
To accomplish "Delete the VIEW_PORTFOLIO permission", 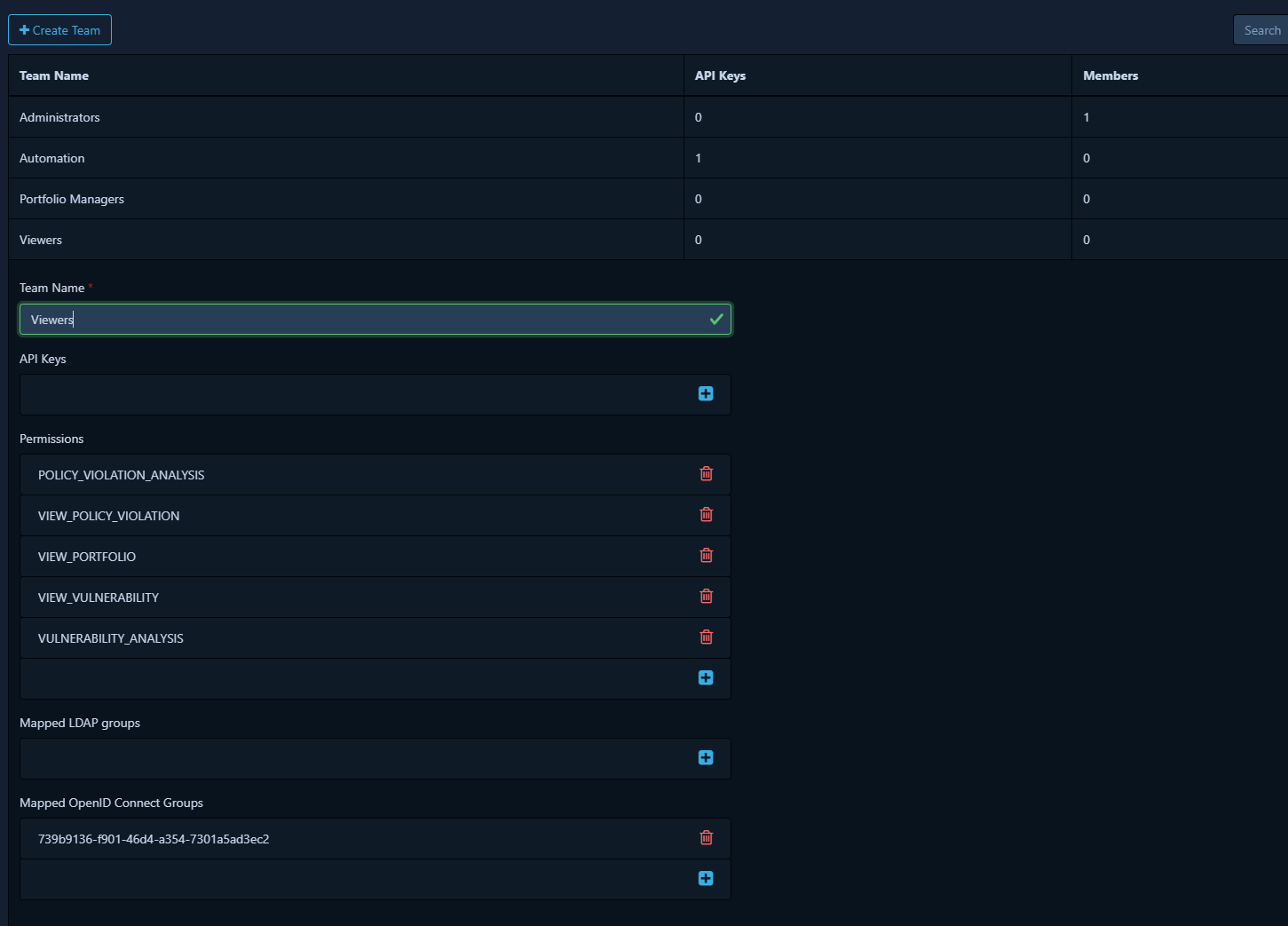I will tap(706, 556).
